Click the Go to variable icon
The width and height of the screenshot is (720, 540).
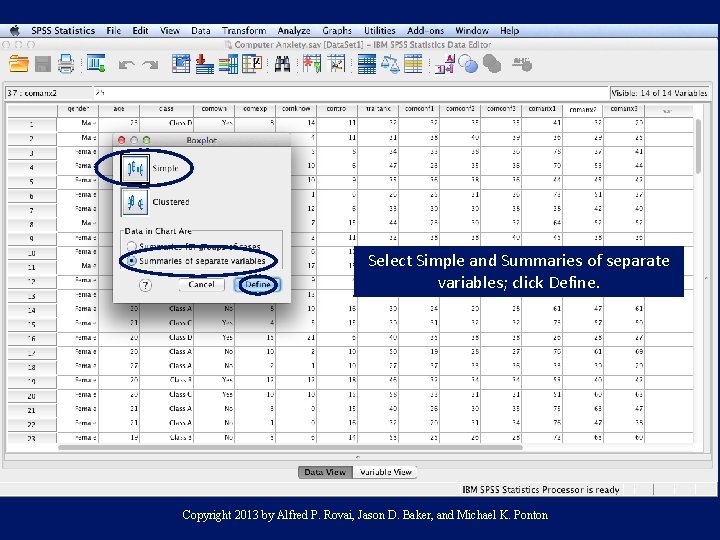click(x=204, y=64)
